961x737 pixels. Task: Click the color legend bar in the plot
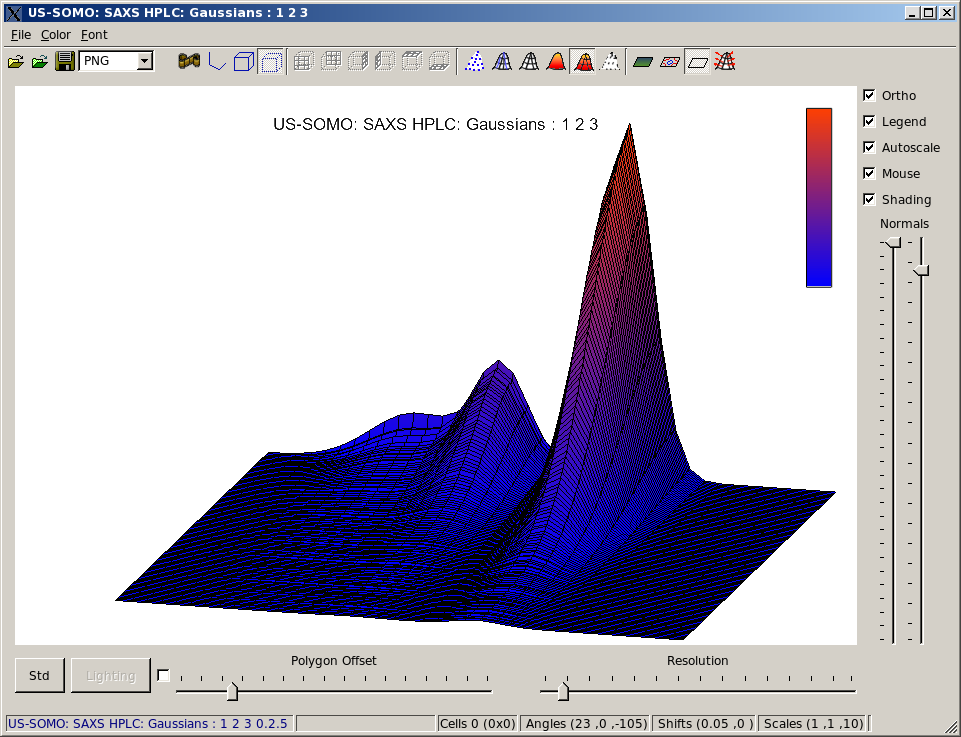click(x=819, y=197)
